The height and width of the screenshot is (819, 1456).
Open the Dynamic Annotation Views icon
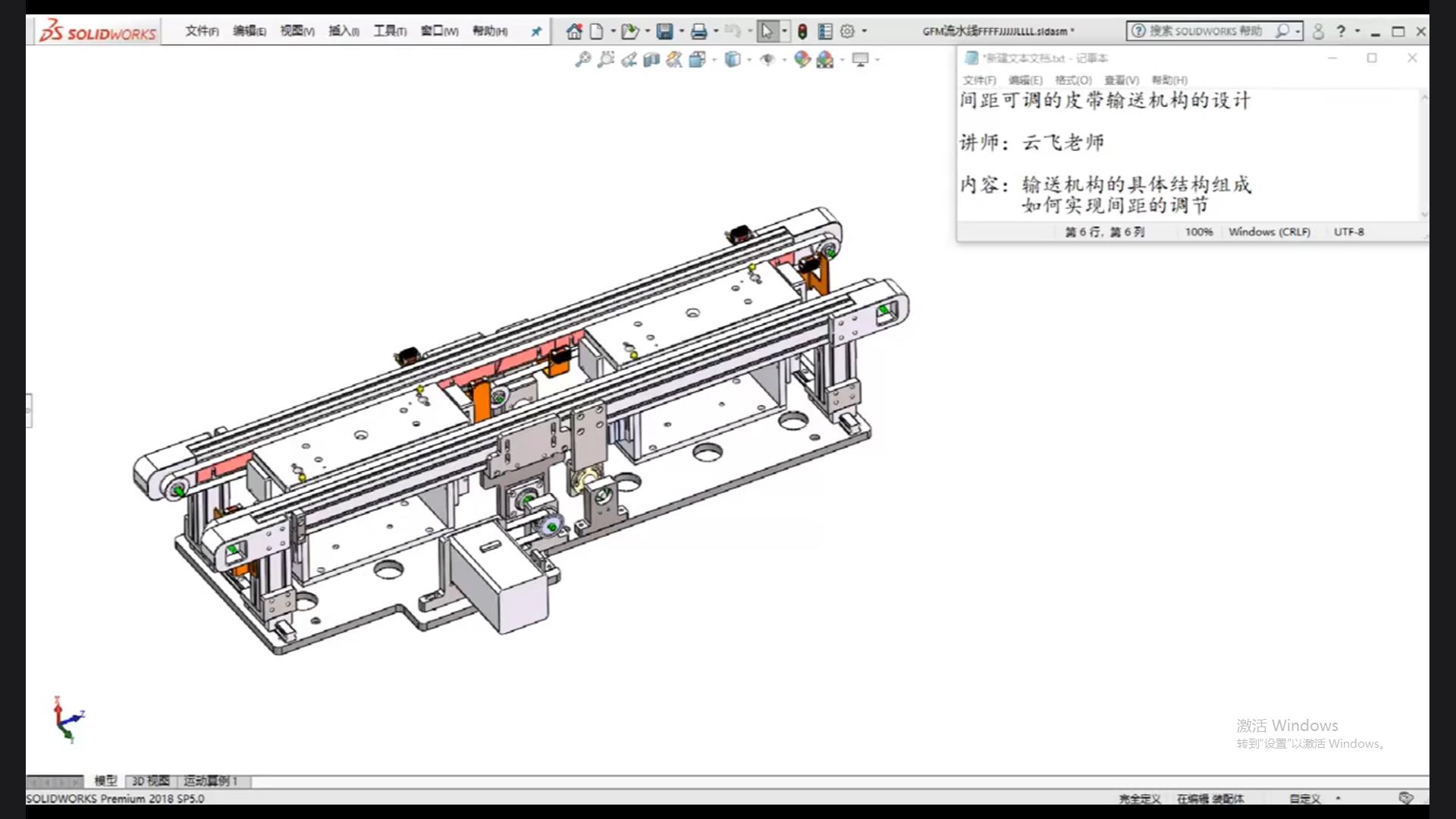tap(673, 59)
